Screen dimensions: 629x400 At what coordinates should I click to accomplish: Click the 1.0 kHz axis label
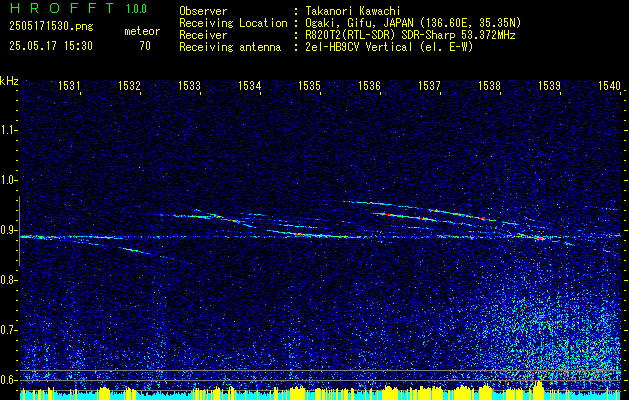pos(9,180)
